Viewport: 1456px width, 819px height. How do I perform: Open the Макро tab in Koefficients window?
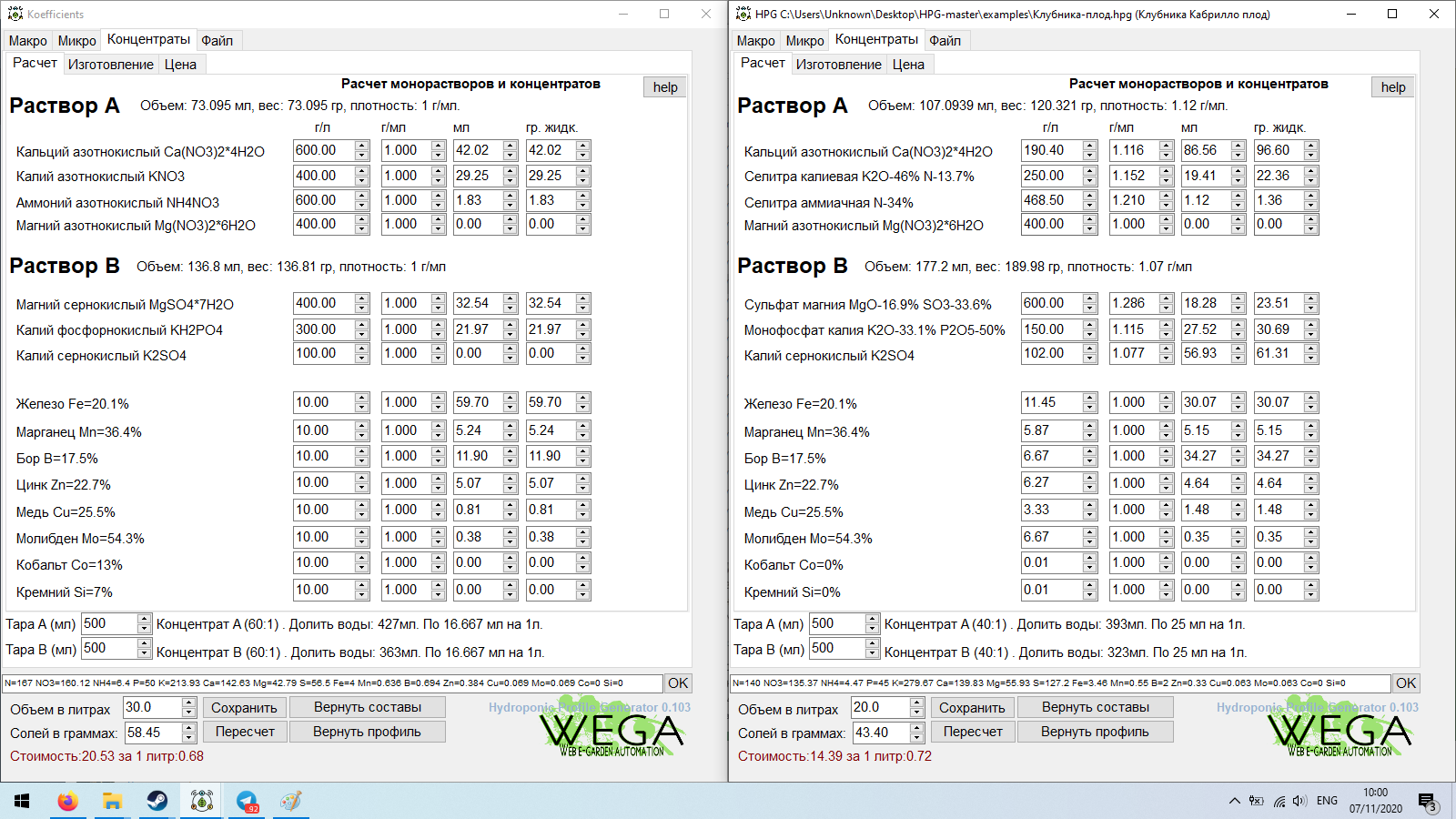(28, 40)
